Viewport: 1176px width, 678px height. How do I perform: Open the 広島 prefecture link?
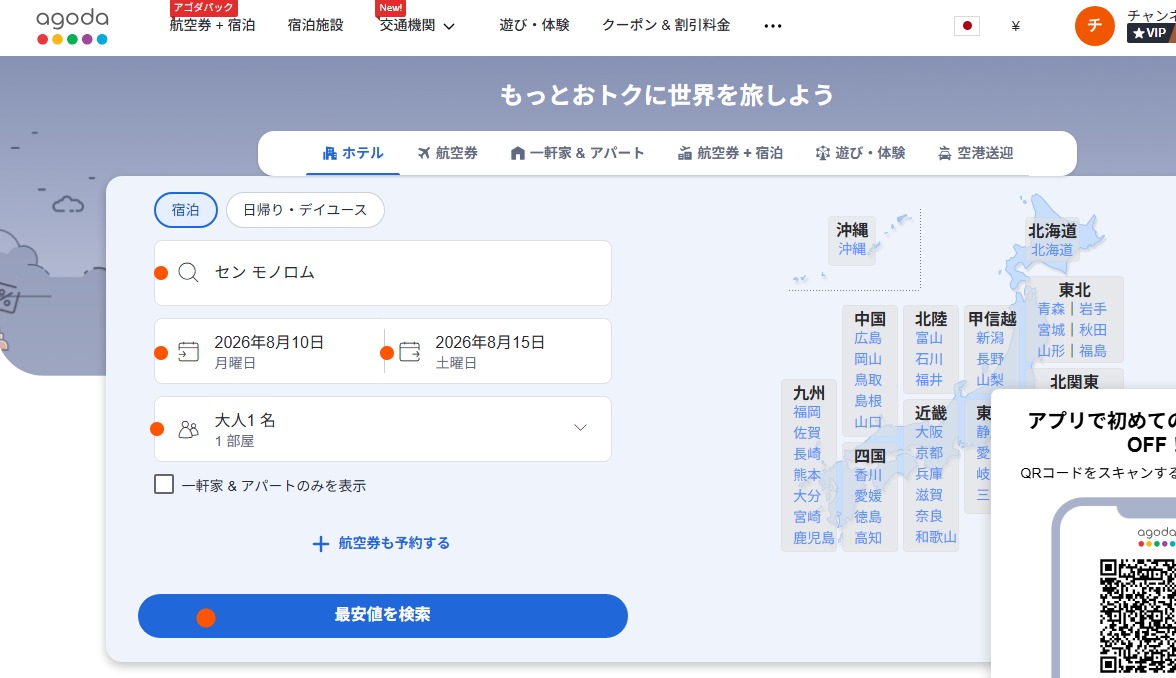(x=868, y=338)
